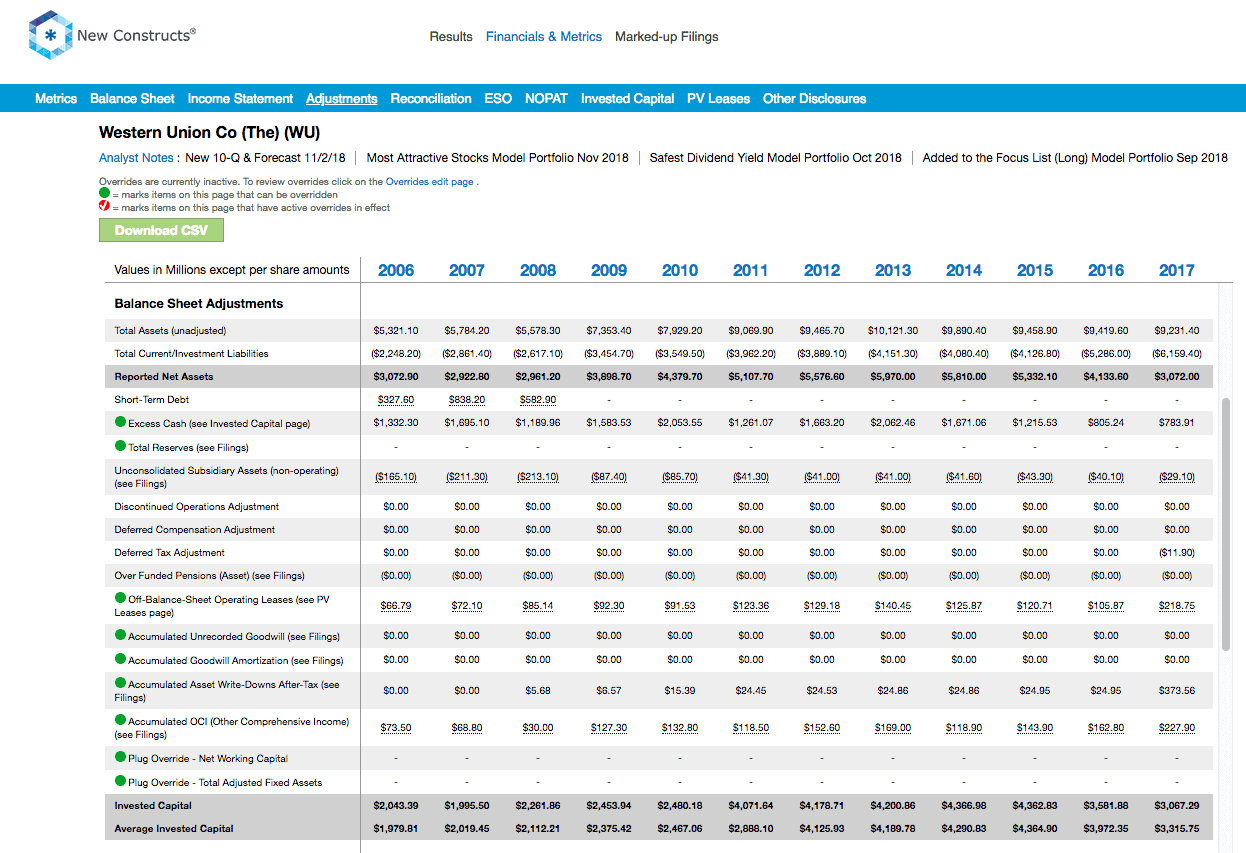Click Deferred Tax Adjustment ($11.90) value
Screen dimensions: 1246x853
pyautogui.click(x=1177, y=552)
